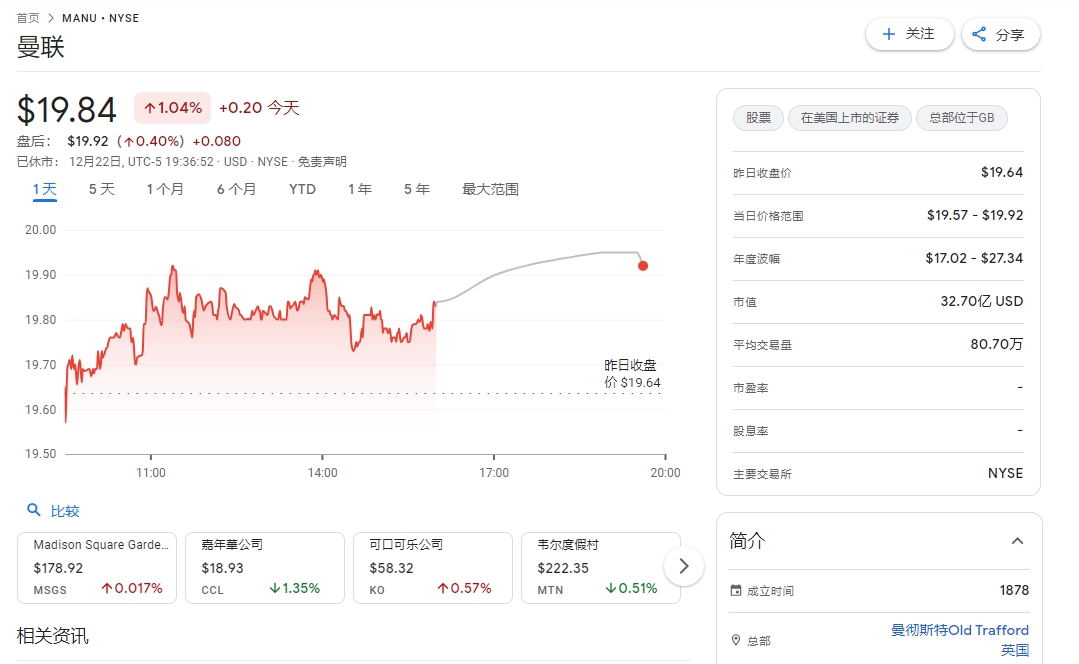Click the 在美国上市的证券 tag

click(x=849, y=118)
